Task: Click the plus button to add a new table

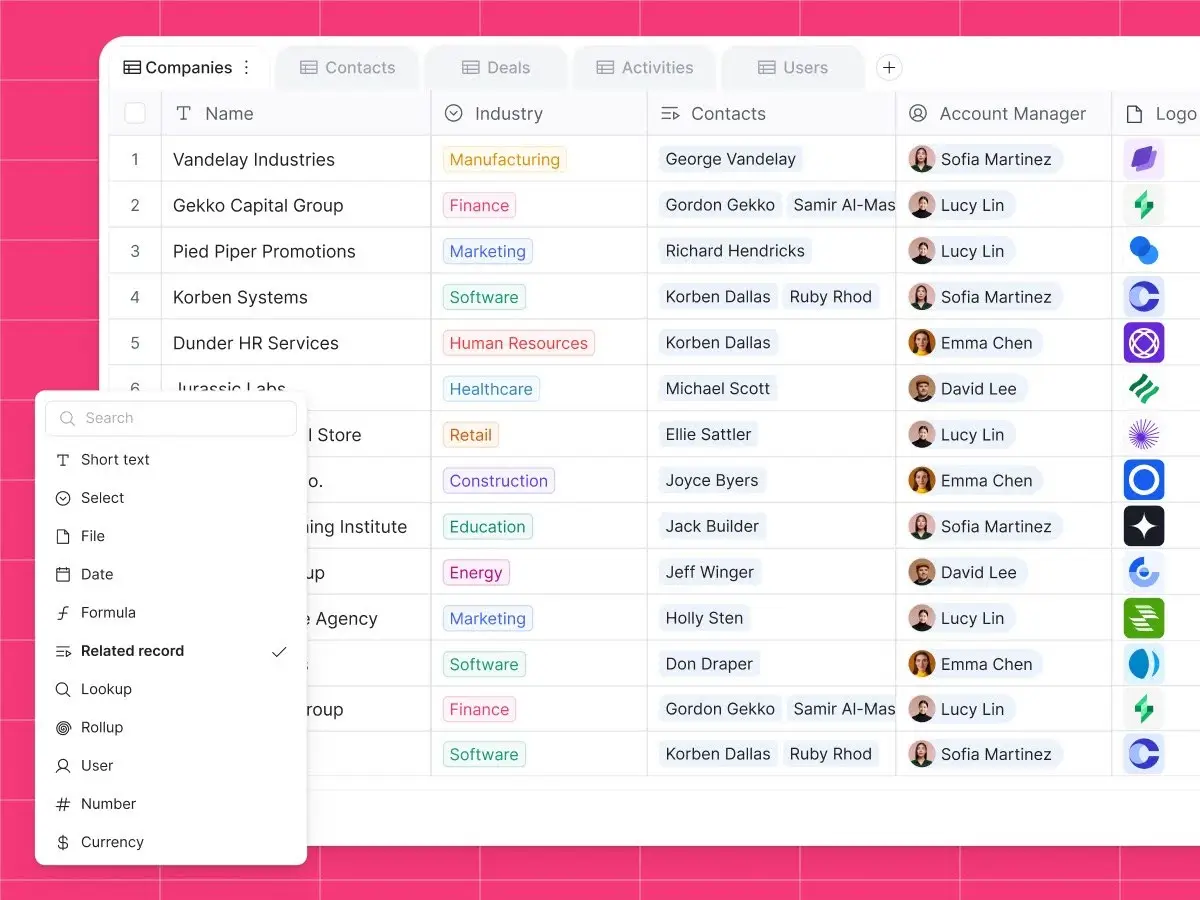Action: (x=888, y=67)
